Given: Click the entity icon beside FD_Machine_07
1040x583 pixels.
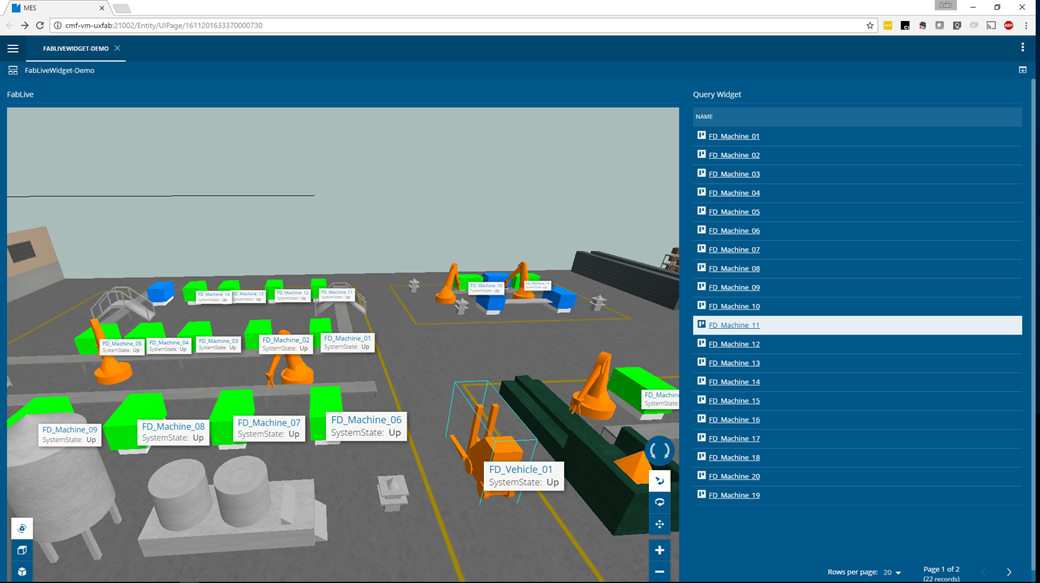Looking at the screenshot, I should click(x=701, y=249).
